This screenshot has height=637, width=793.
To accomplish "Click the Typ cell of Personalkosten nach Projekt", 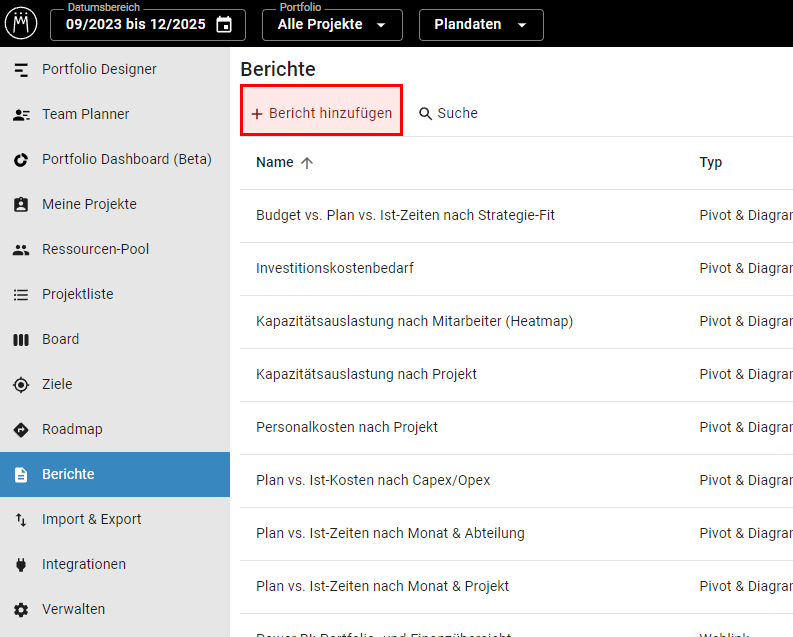I will coord(746,428).
